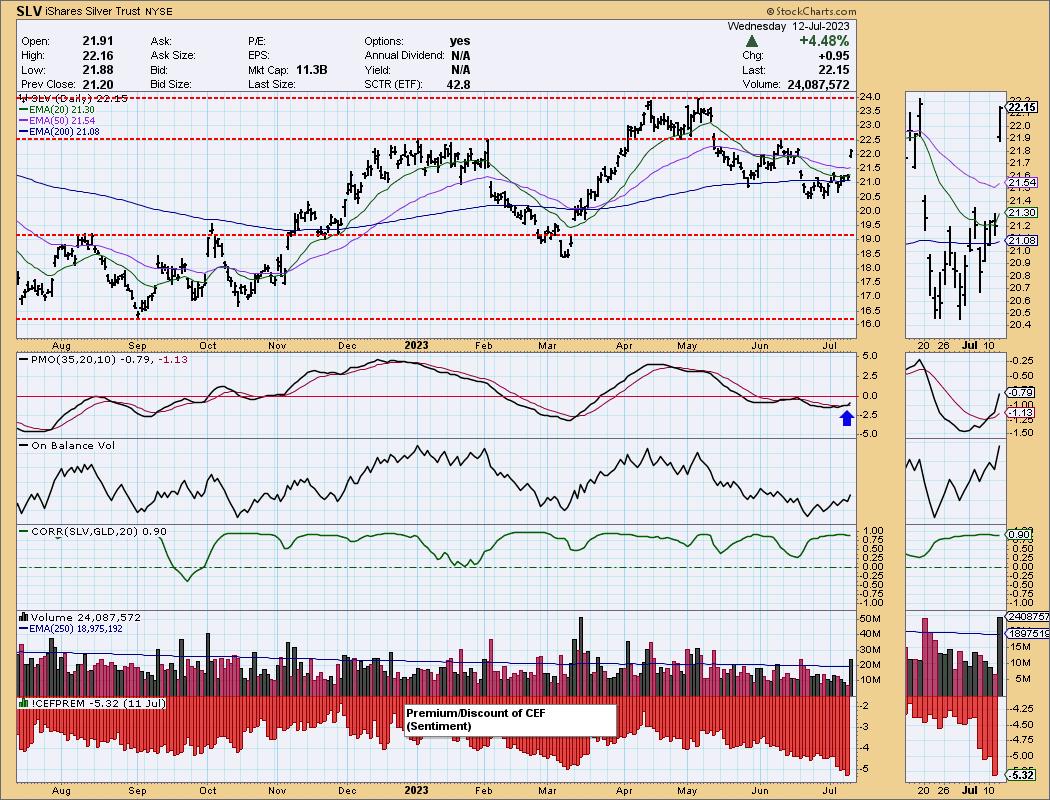This screenshot has height=800, width=1050.
Task: Click the 21.54 EMA tag in zoom panel
Action: click(1022, 183)
